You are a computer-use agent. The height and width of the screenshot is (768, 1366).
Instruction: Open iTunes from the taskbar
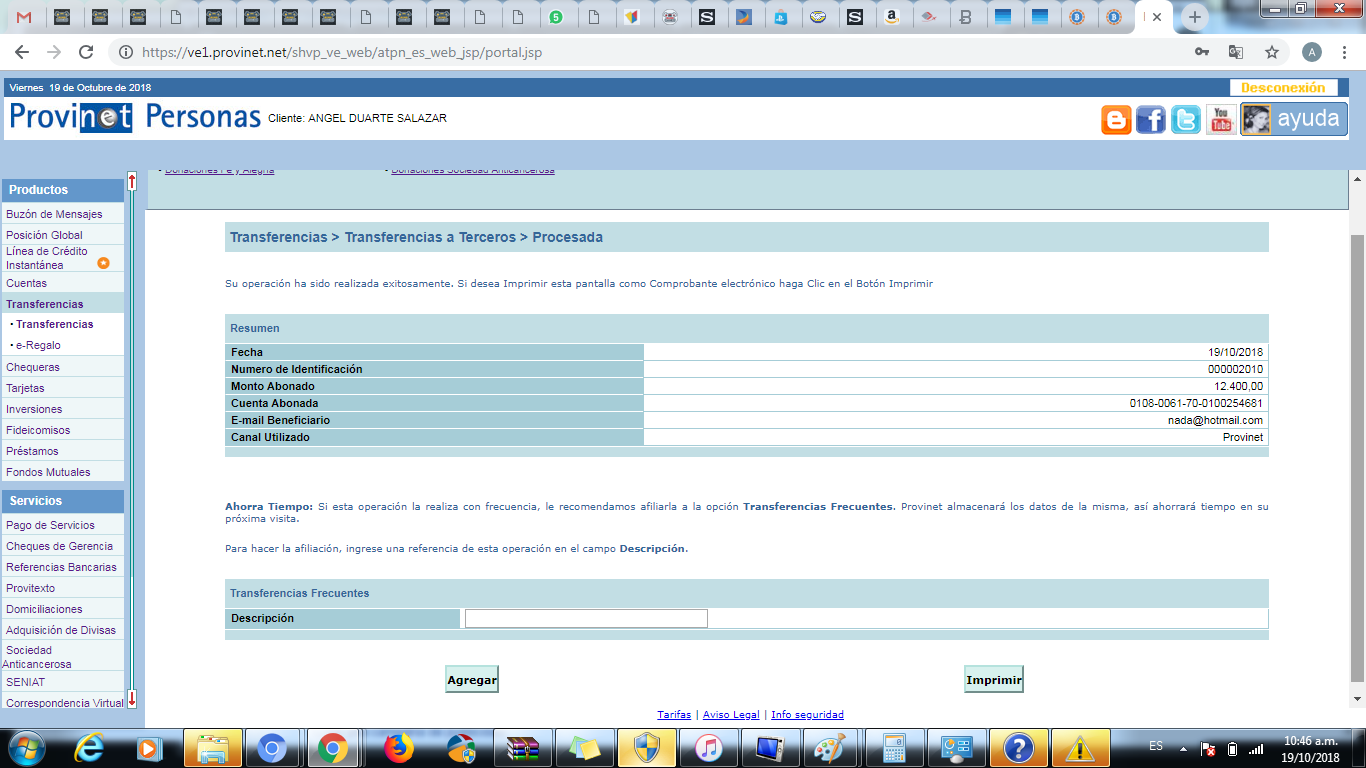tap(708, 748)
